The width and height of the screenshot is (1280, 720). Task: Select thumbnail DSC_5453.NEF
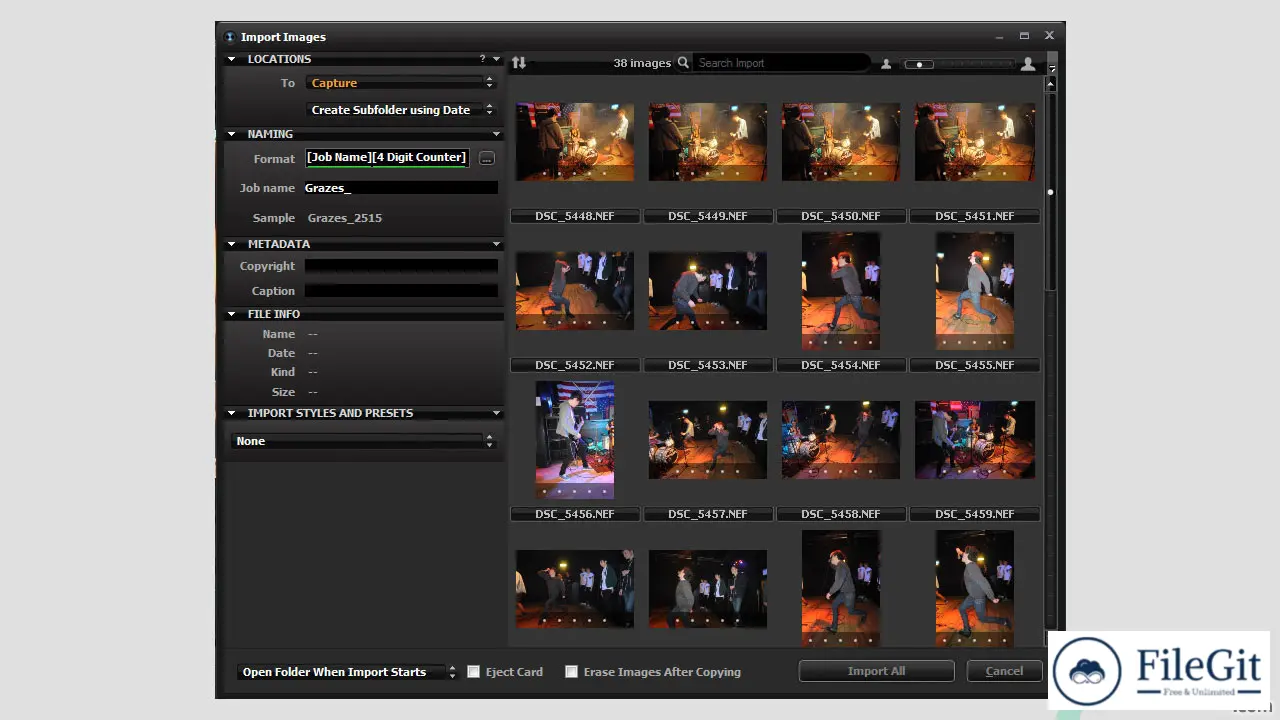[708, 291]
